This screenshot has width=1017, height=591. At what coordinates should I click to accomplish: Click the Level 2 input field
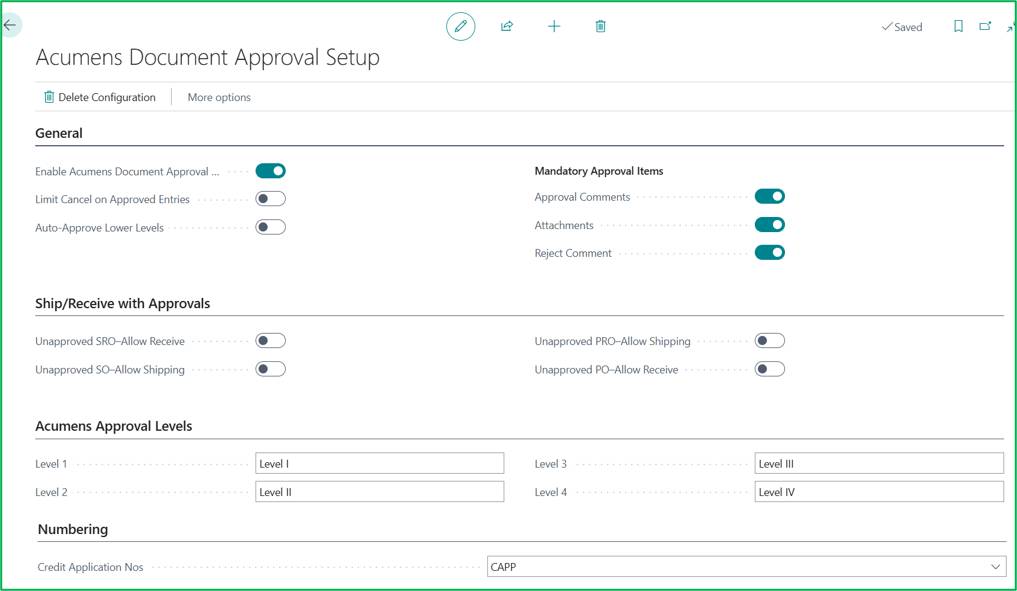coord(379,492)
